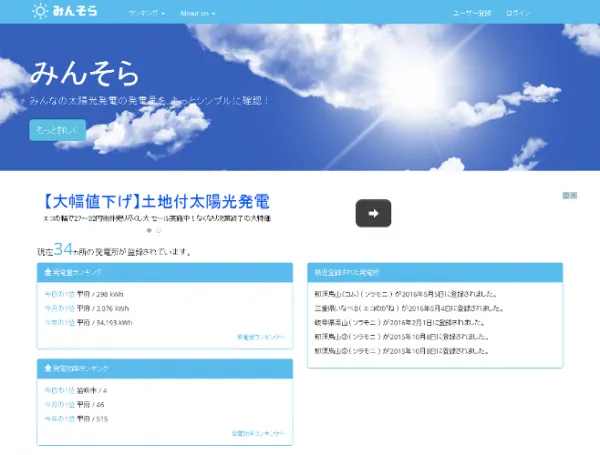Open 今年の1位 link in efficiency panel (515)

coord(59,419)
